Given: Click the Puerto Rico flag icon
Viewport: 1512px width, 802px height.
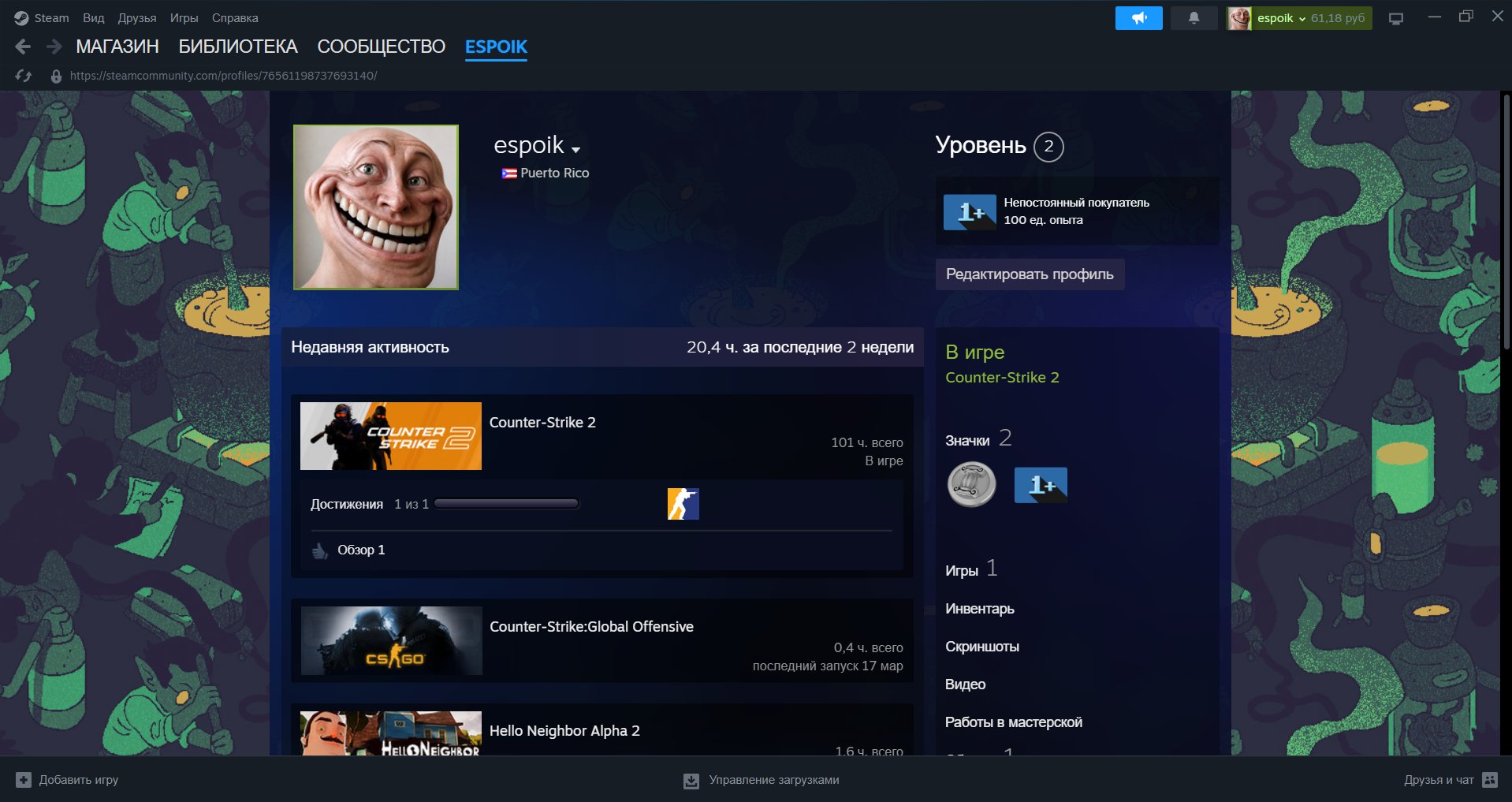Looking at the screenshot, I should 509,173.
